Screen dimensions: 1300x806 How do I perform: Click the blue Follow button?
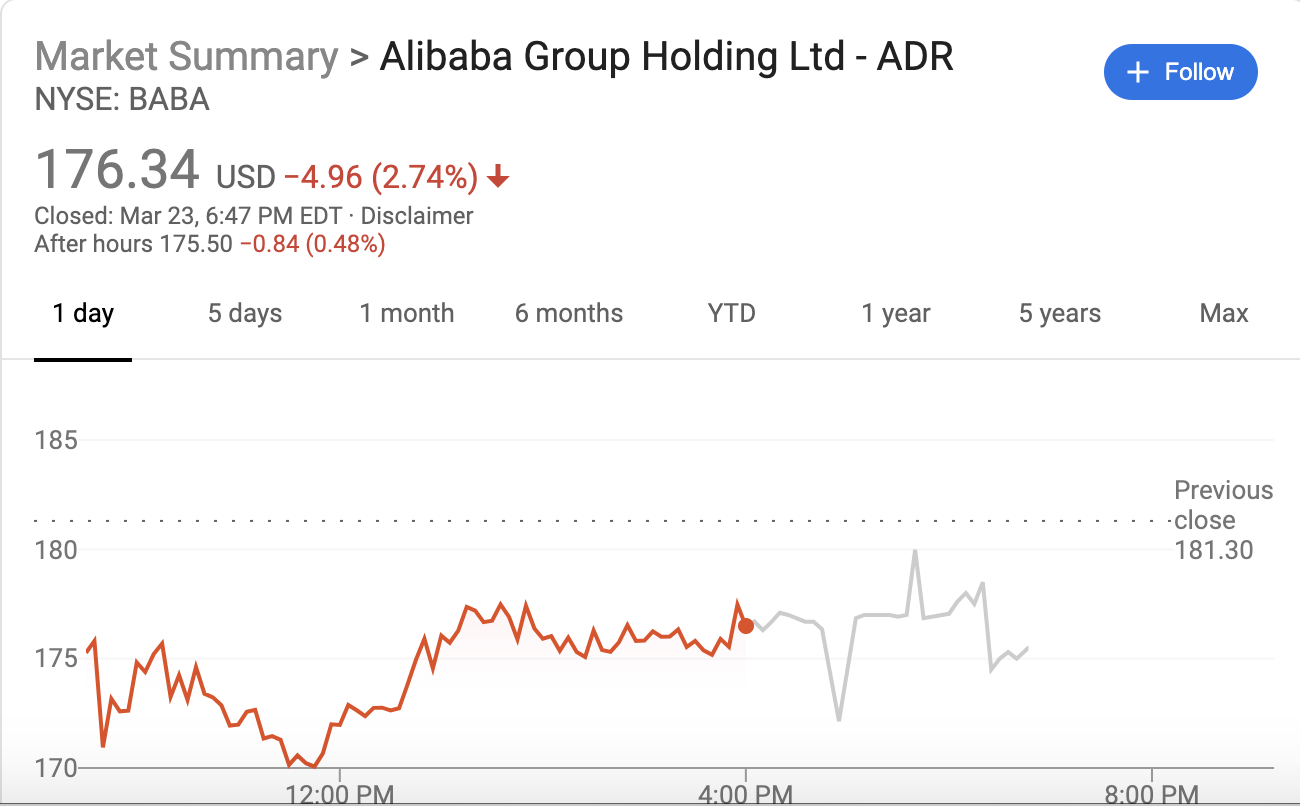point(1180,72)
